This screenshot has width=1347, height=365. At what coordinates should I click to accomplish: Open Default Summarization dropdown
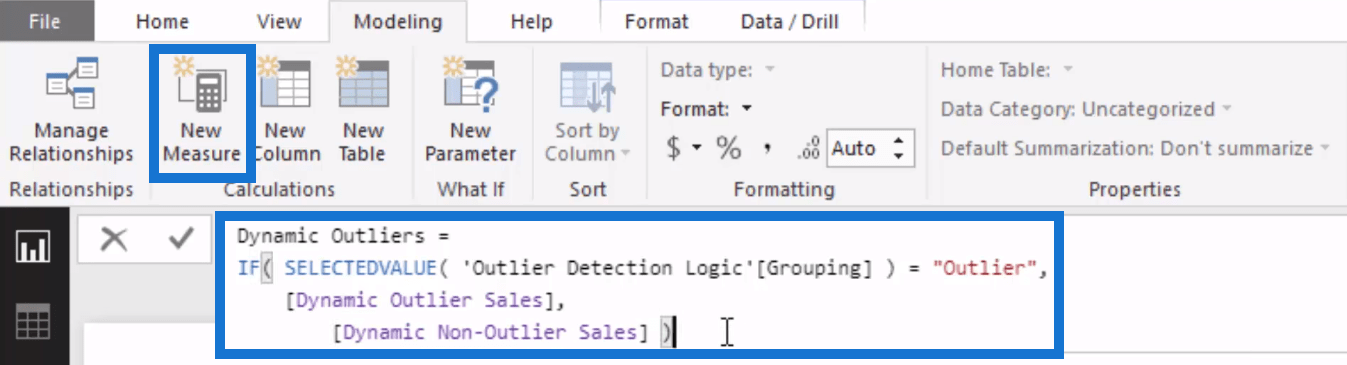pos(1136,148)
